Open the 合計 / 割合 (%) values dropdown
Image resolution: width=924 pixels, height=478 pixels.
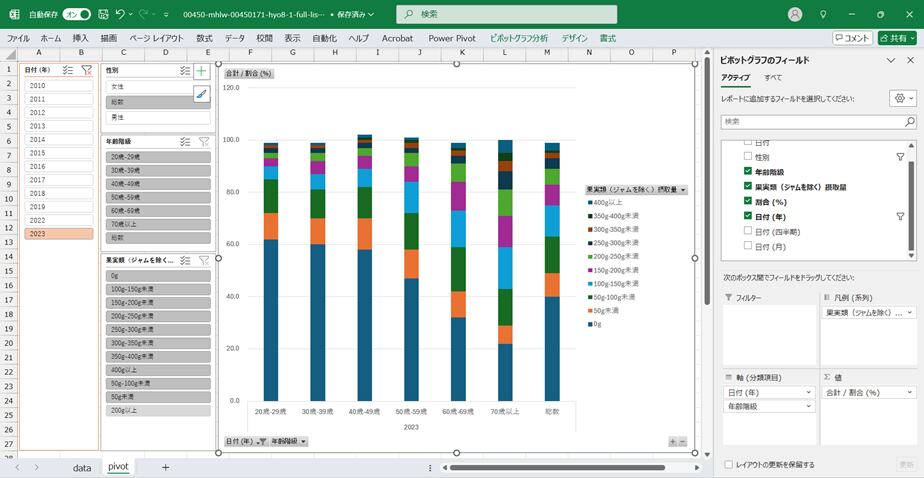(x=908, y=392)
